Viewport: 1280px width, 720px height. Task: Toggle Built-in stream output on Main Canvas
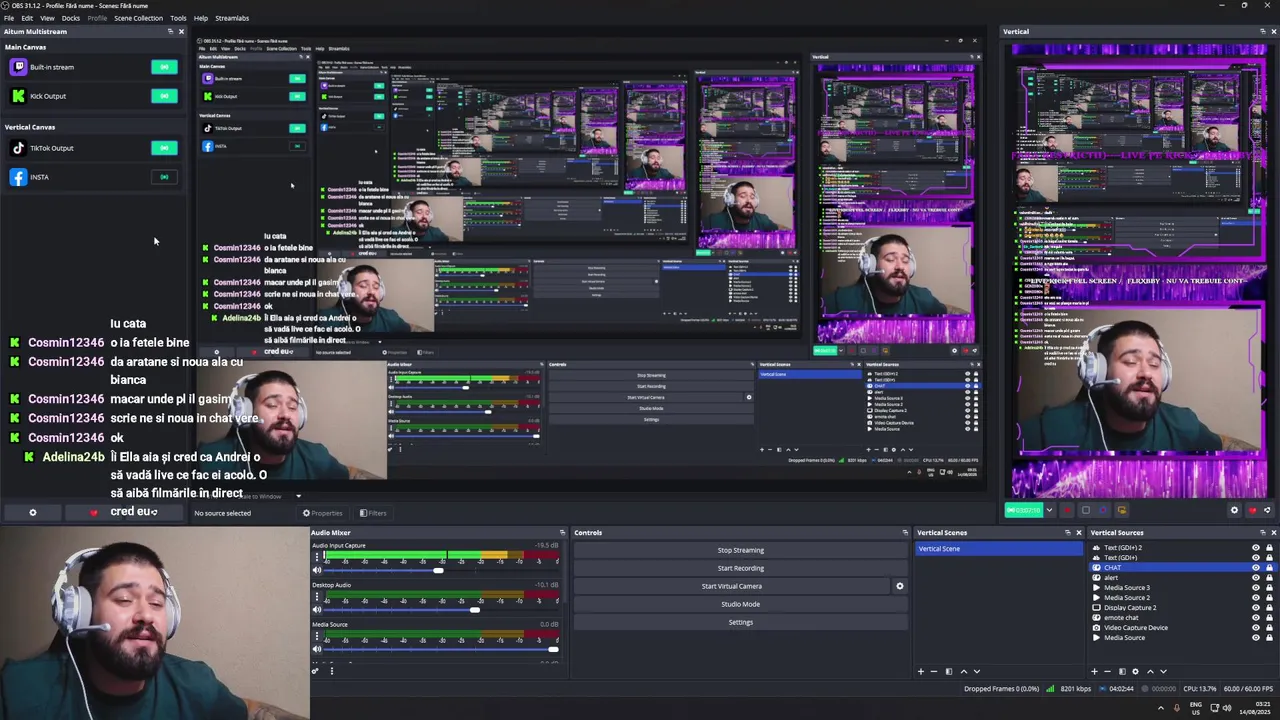point(164,67)
